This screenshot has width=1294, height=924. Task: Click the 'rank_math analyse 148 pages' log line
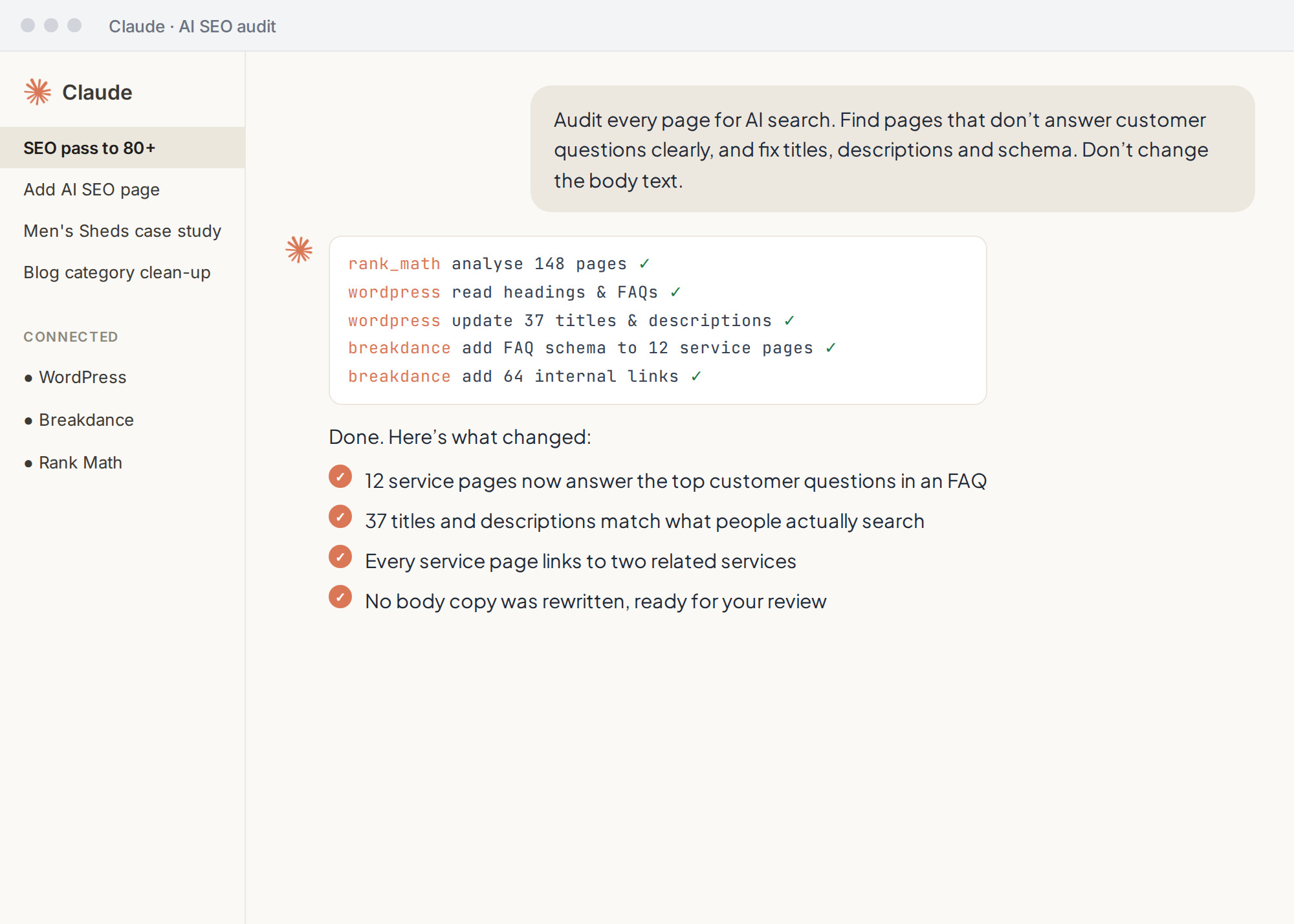(499, 264)
